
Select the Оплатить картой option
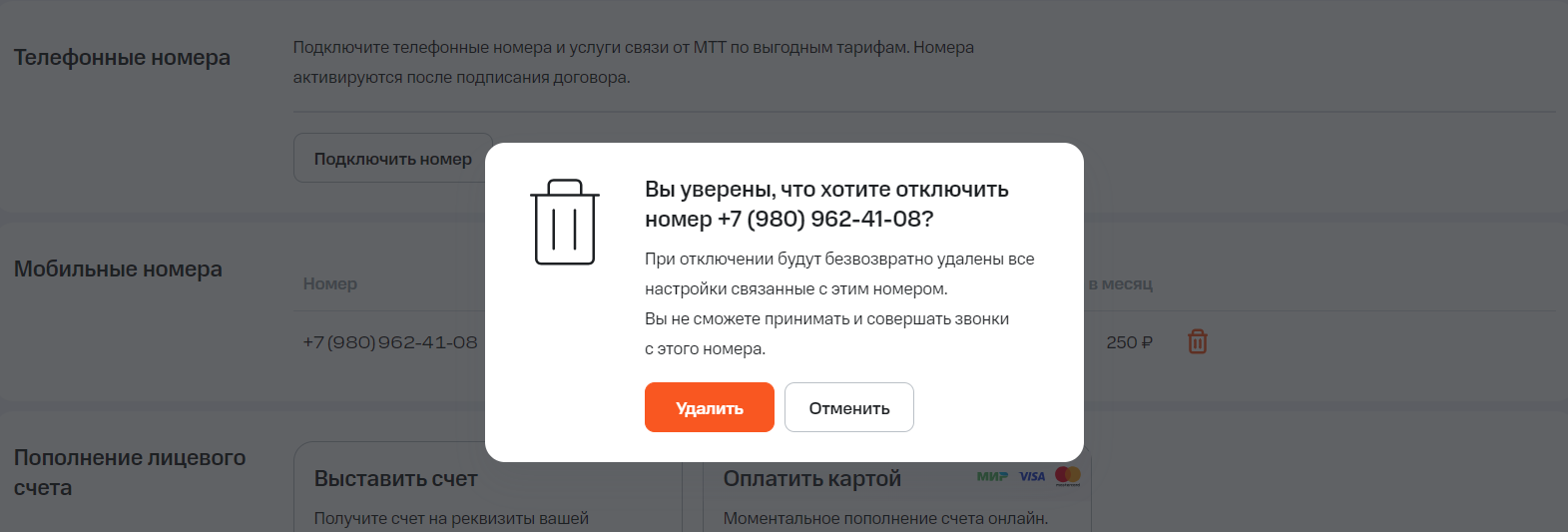pos(811,479)
